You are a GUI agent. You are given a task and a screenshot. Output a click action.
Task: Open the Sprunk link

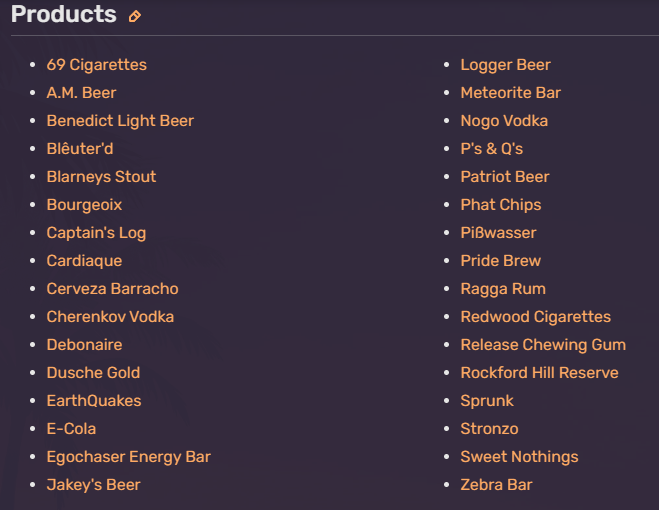(487, 401)
